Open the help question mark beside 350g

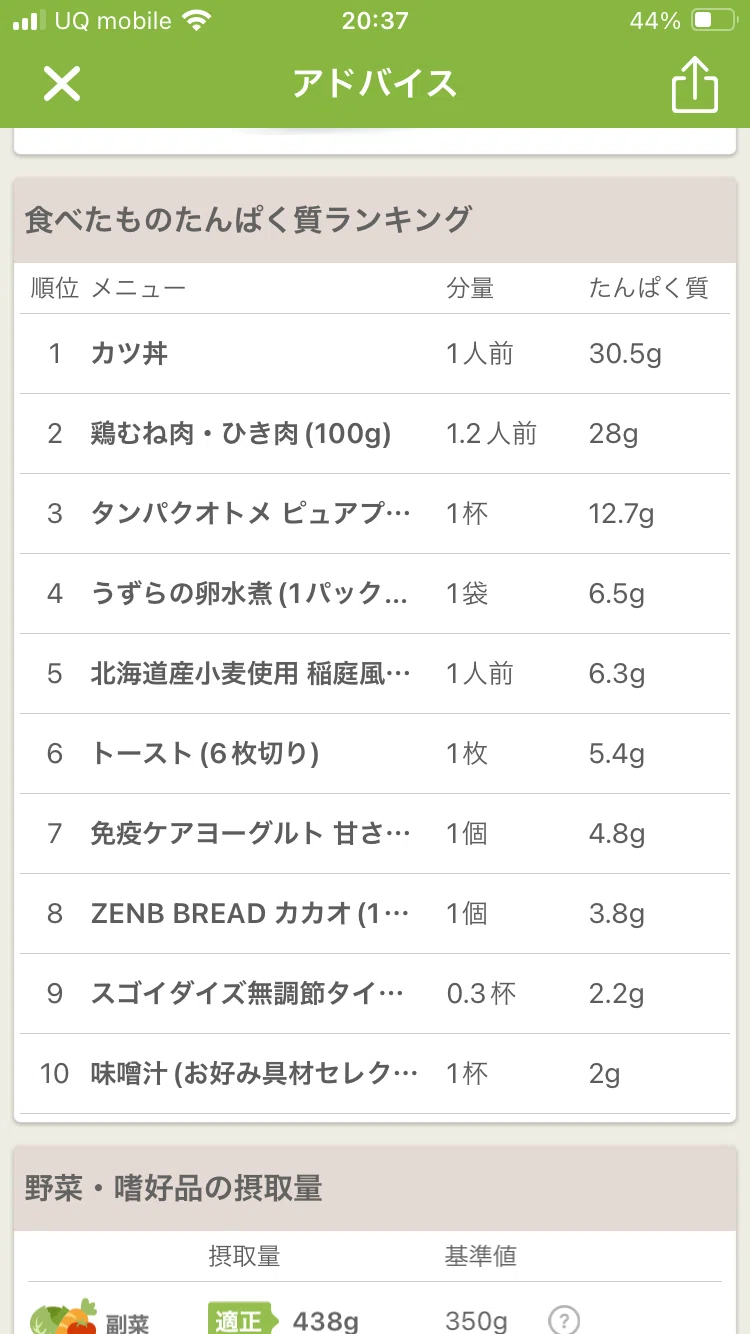pyautogui.click(x=564, y=1320)
